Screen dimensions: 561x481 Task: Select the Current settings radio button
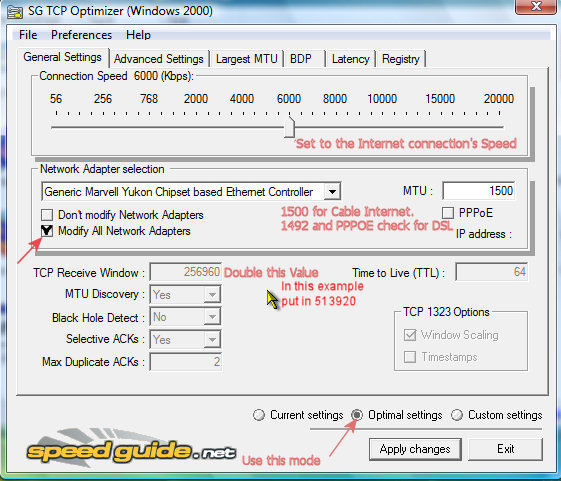(x=258, y=415)
